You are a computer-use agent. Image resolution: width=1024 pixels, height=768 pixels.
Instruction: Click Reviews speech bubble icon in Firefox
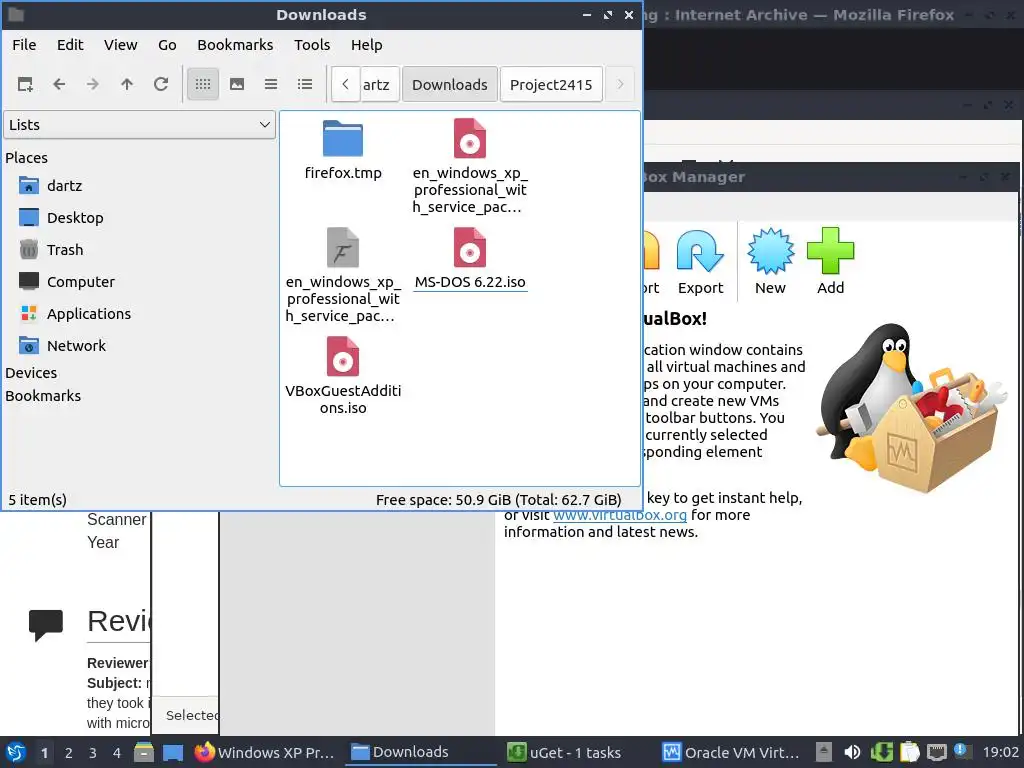click(x=46, y=624)
